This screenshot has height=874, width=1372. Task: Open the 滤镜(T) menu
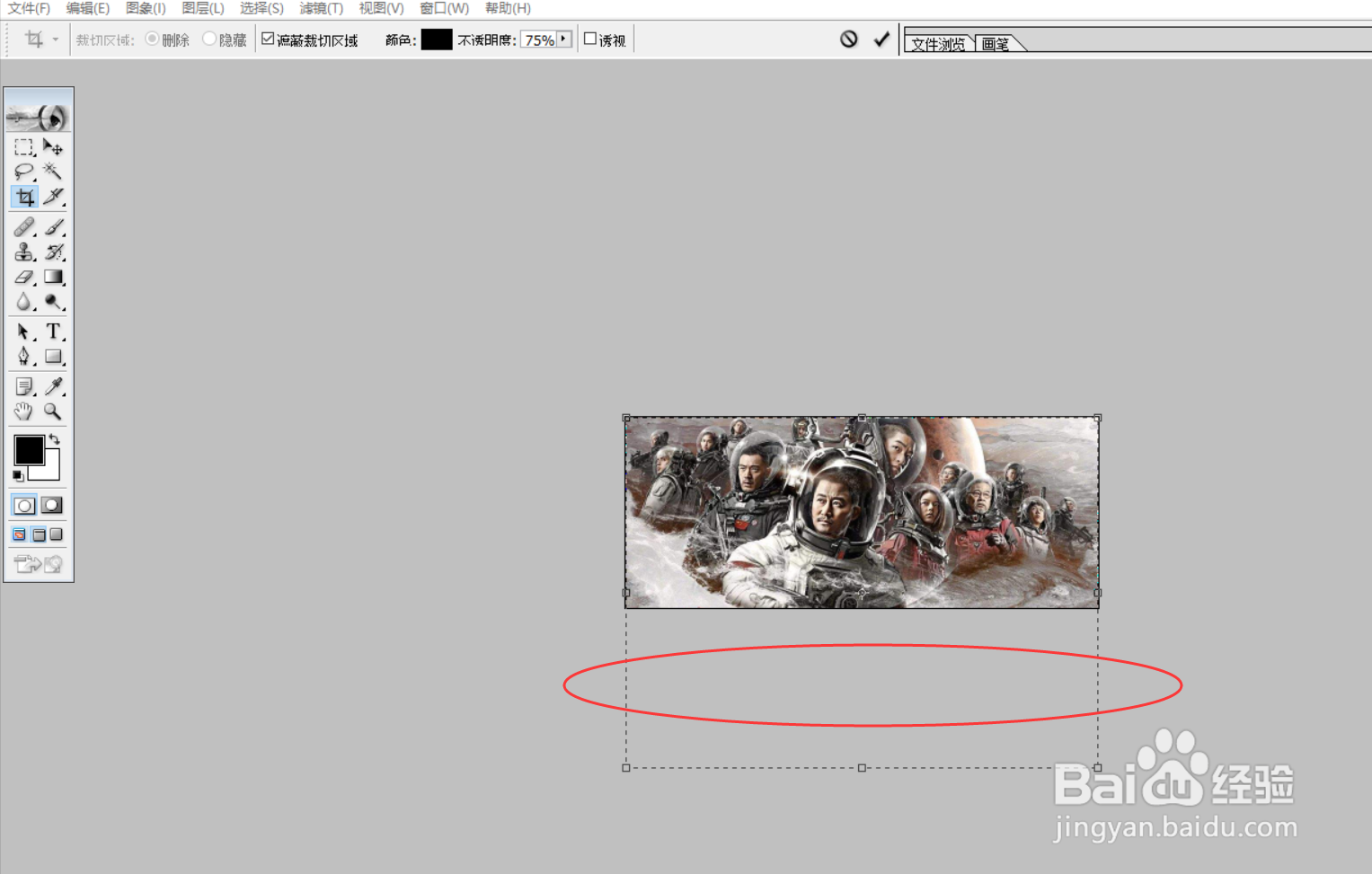click(322, 8)
